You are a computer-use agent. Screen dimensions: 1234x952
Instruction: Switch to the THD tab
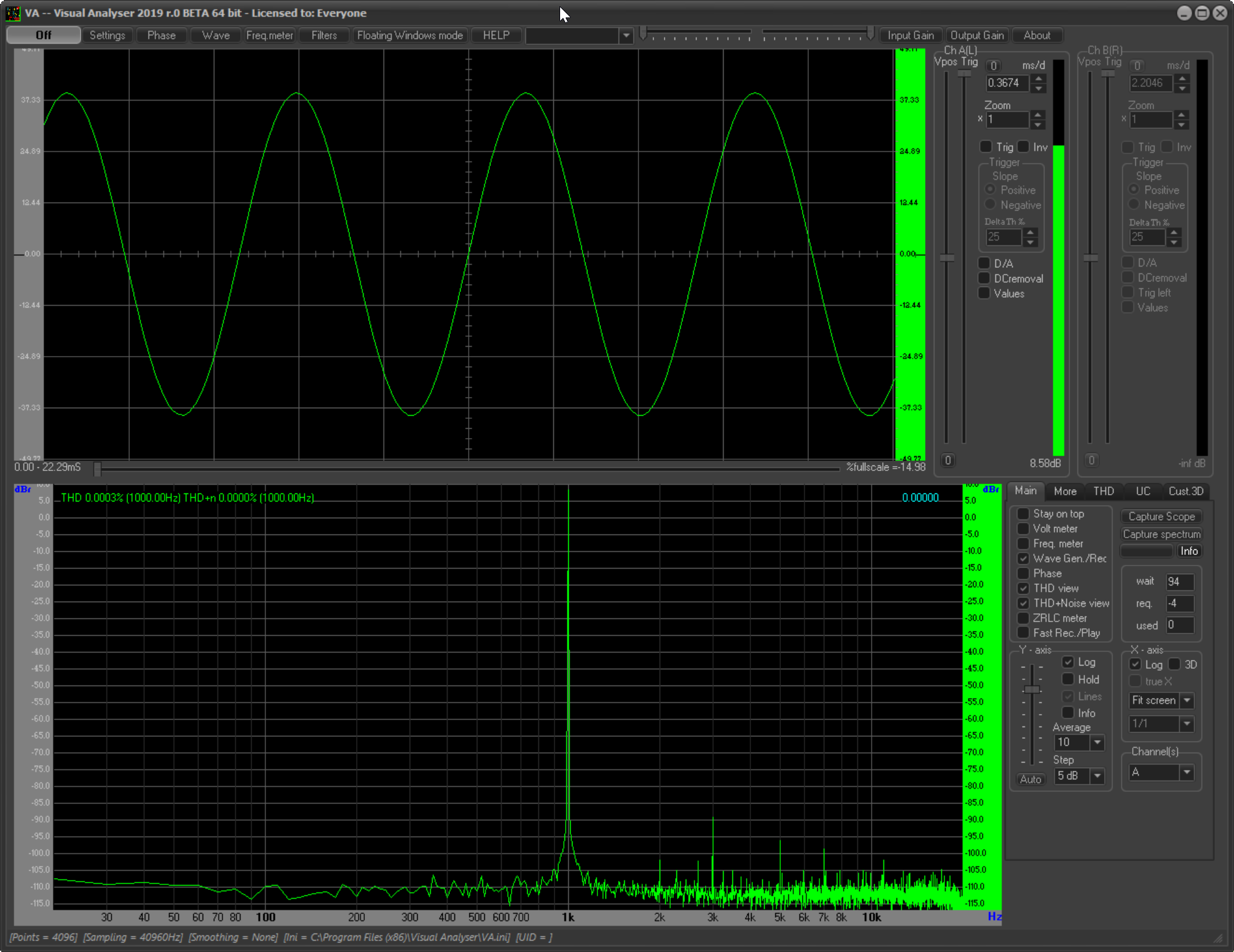coord(1103,492)
